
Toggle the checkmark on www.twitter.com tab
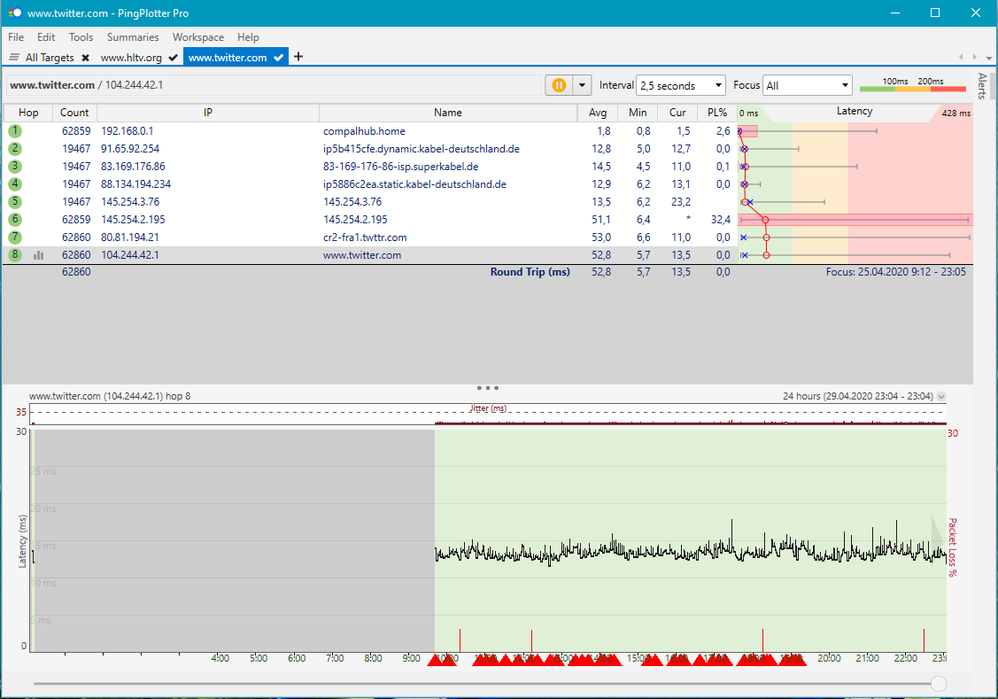coord(279,58)
